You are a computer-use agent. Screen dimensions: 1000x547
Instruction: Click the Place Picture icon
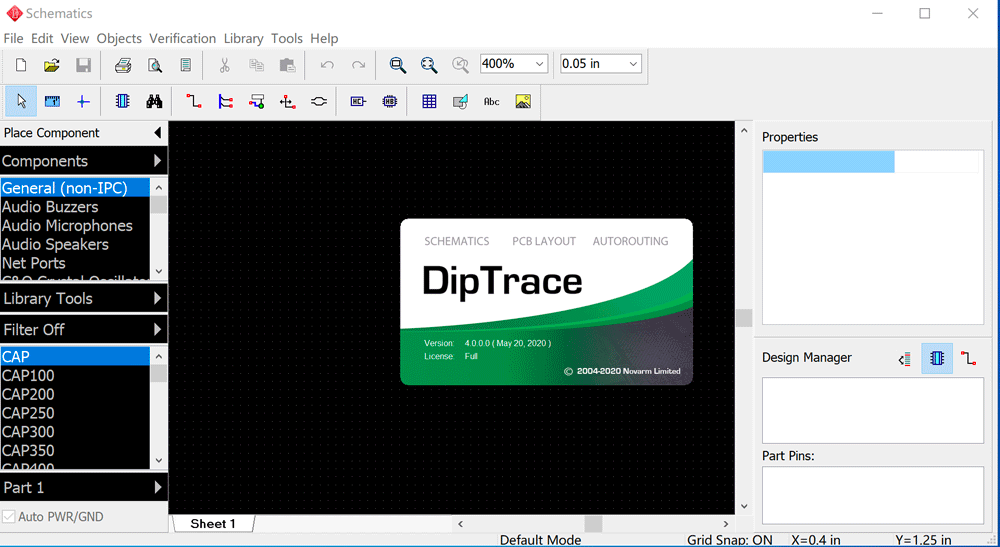[523, 101]
